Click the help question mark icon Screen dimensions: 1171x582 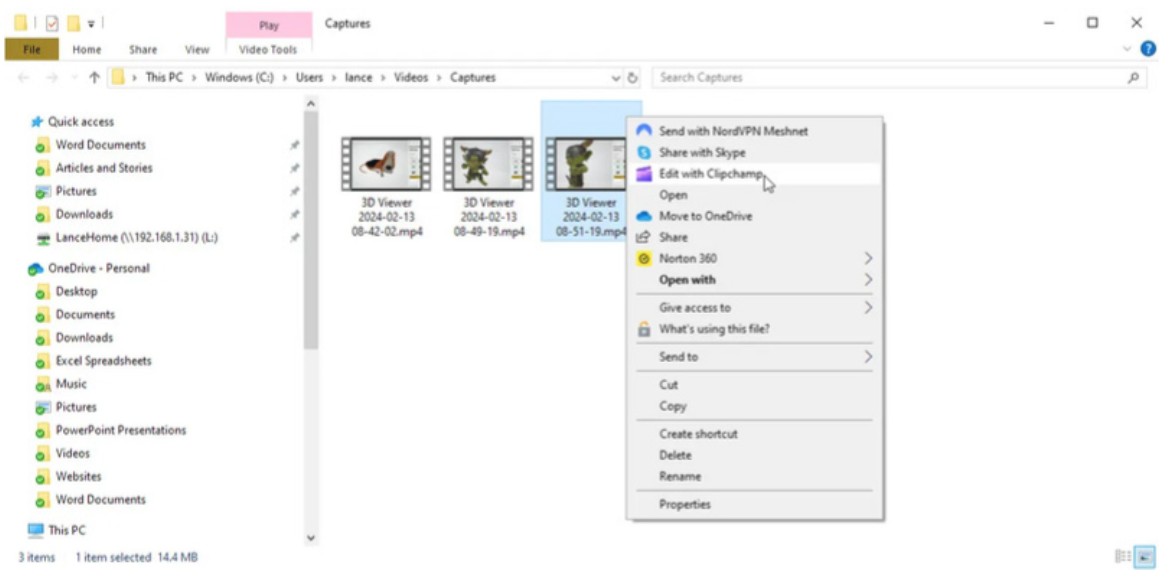(1148, 48)
